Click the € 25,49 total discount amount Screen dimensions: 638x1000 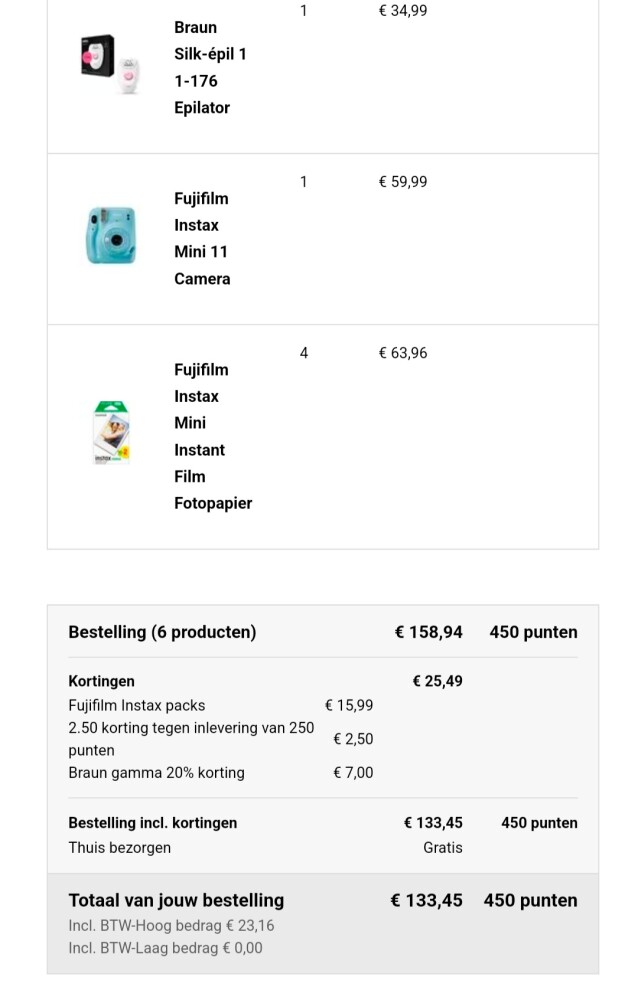coord(438,681)
